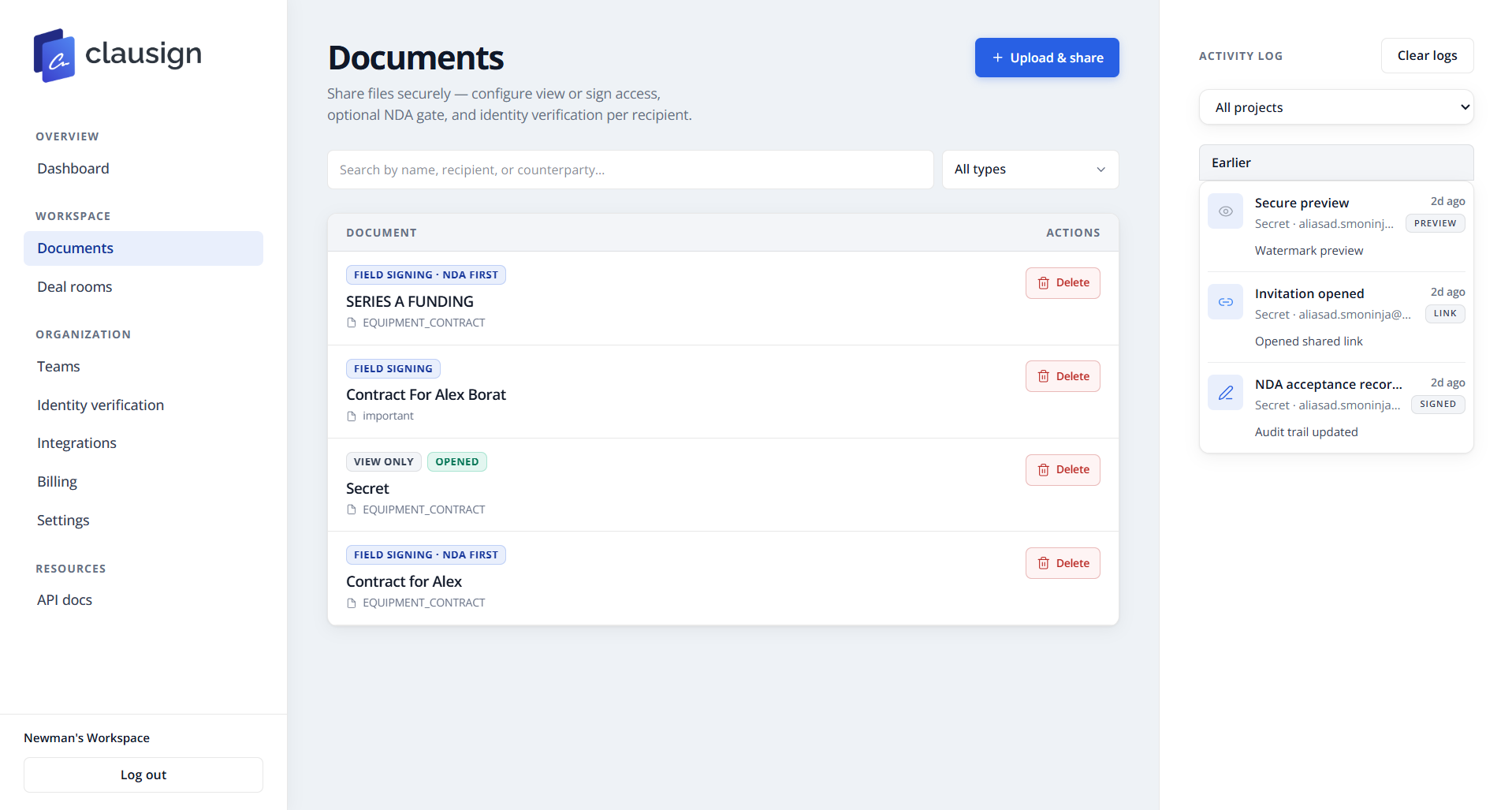
Task: Open Teams page
Action: click(x=58, y=367)
